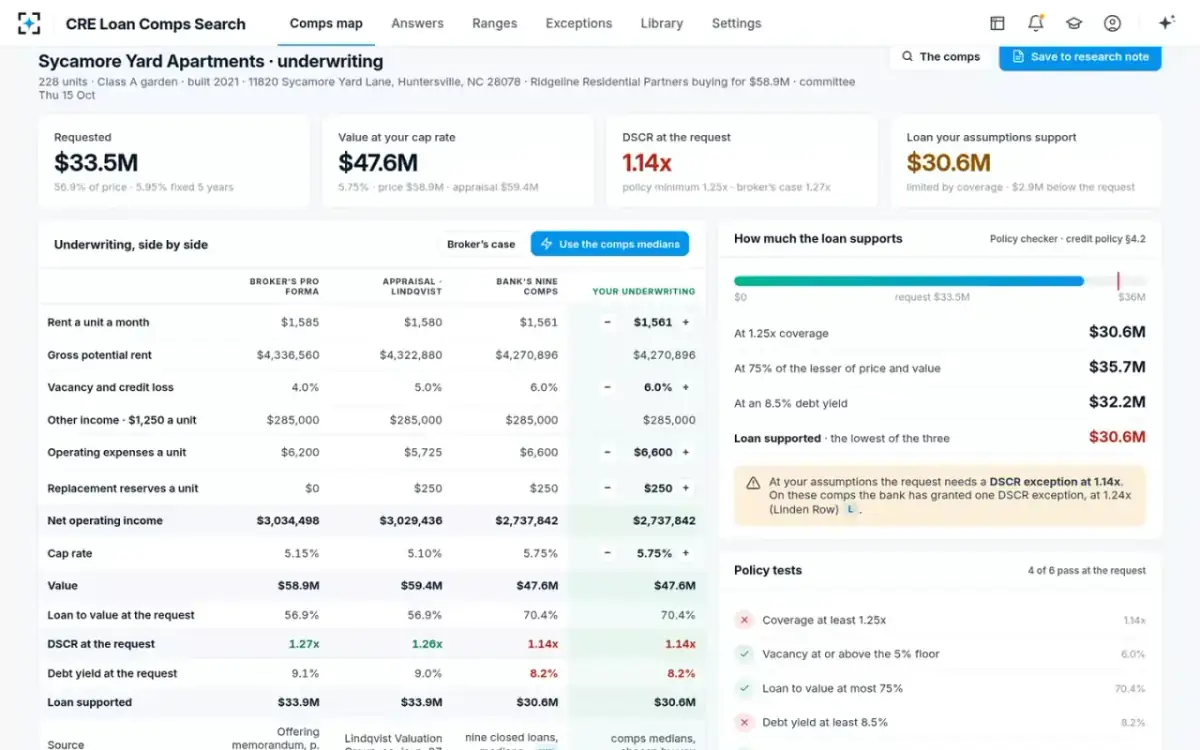Click Save to research note button
1200x750 pixels.
(1080, 57)
